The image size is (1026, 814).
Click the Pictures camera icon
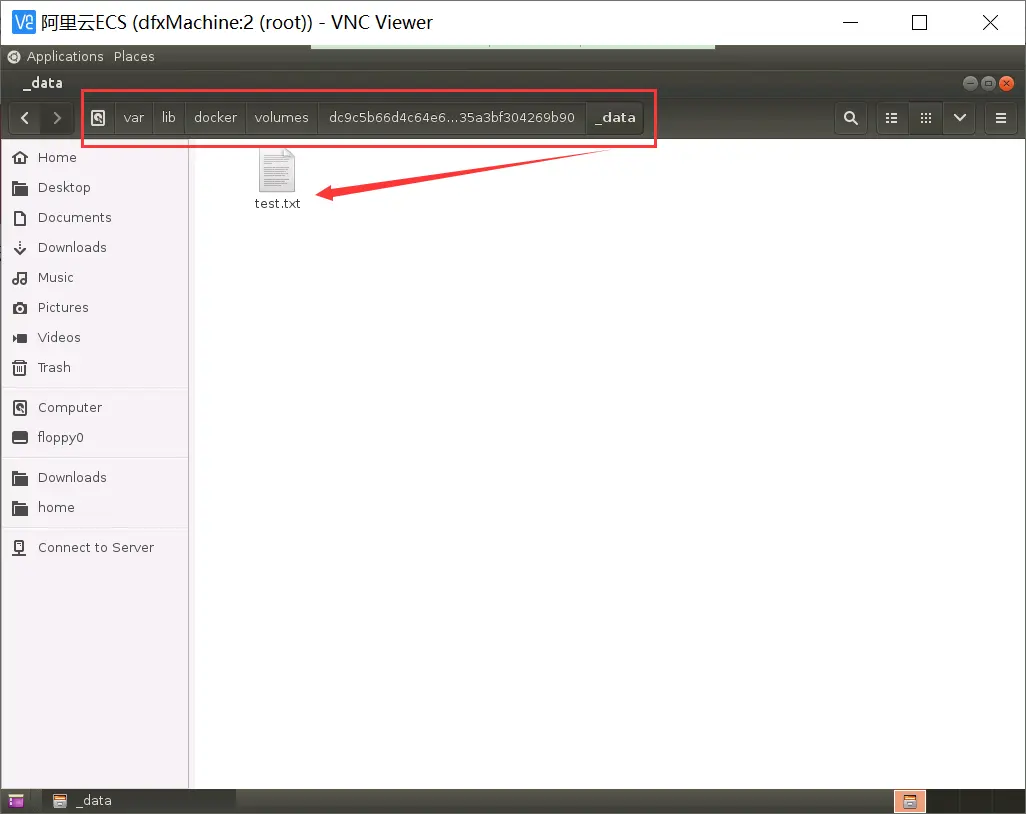[20, 308]
